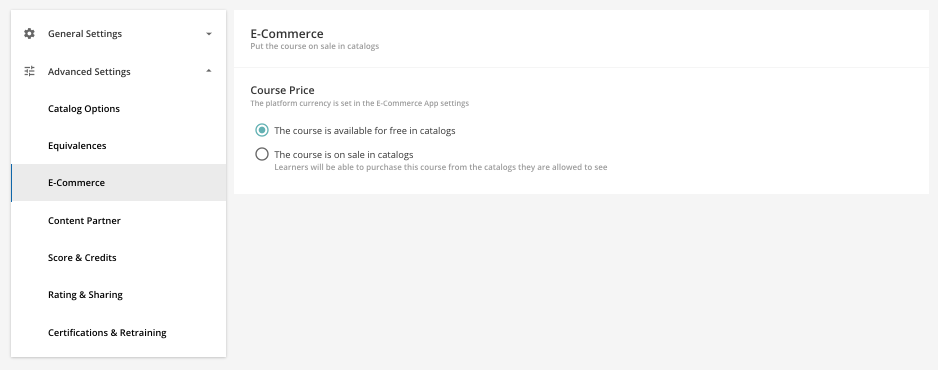938x370 pixels.
Task: Choose the on sale in catalogs radio button
Action: tap(261, 154)
